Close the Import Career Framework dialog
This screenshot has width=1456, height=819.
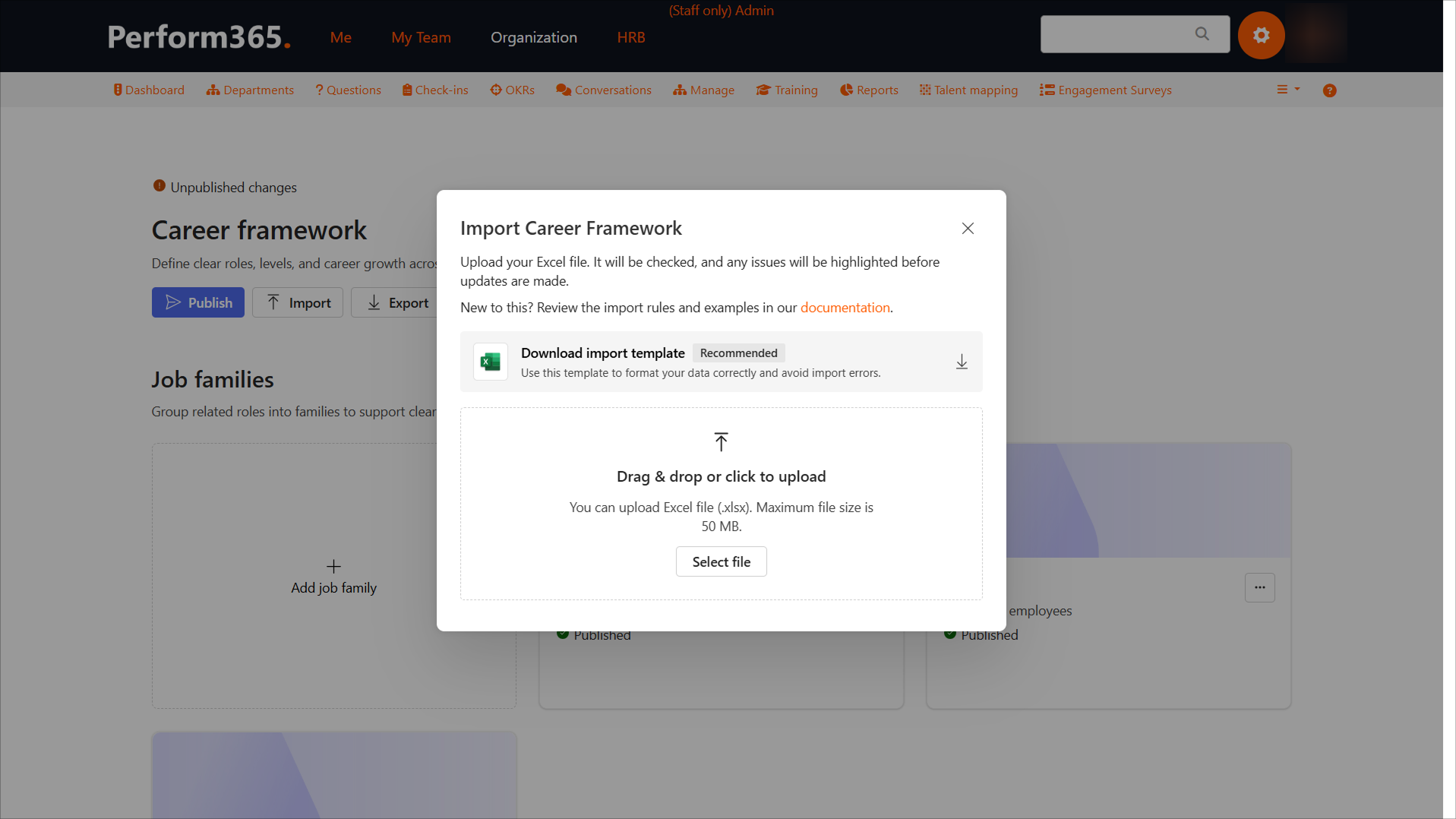pyautogui.click(x=968, y=229)
